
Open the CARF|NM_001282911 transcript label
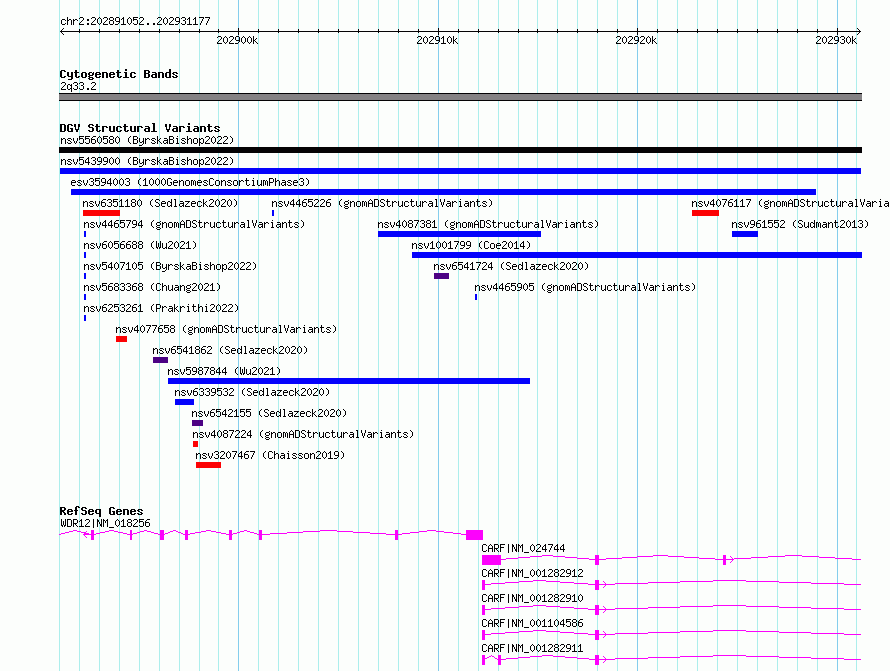[532, 648]
